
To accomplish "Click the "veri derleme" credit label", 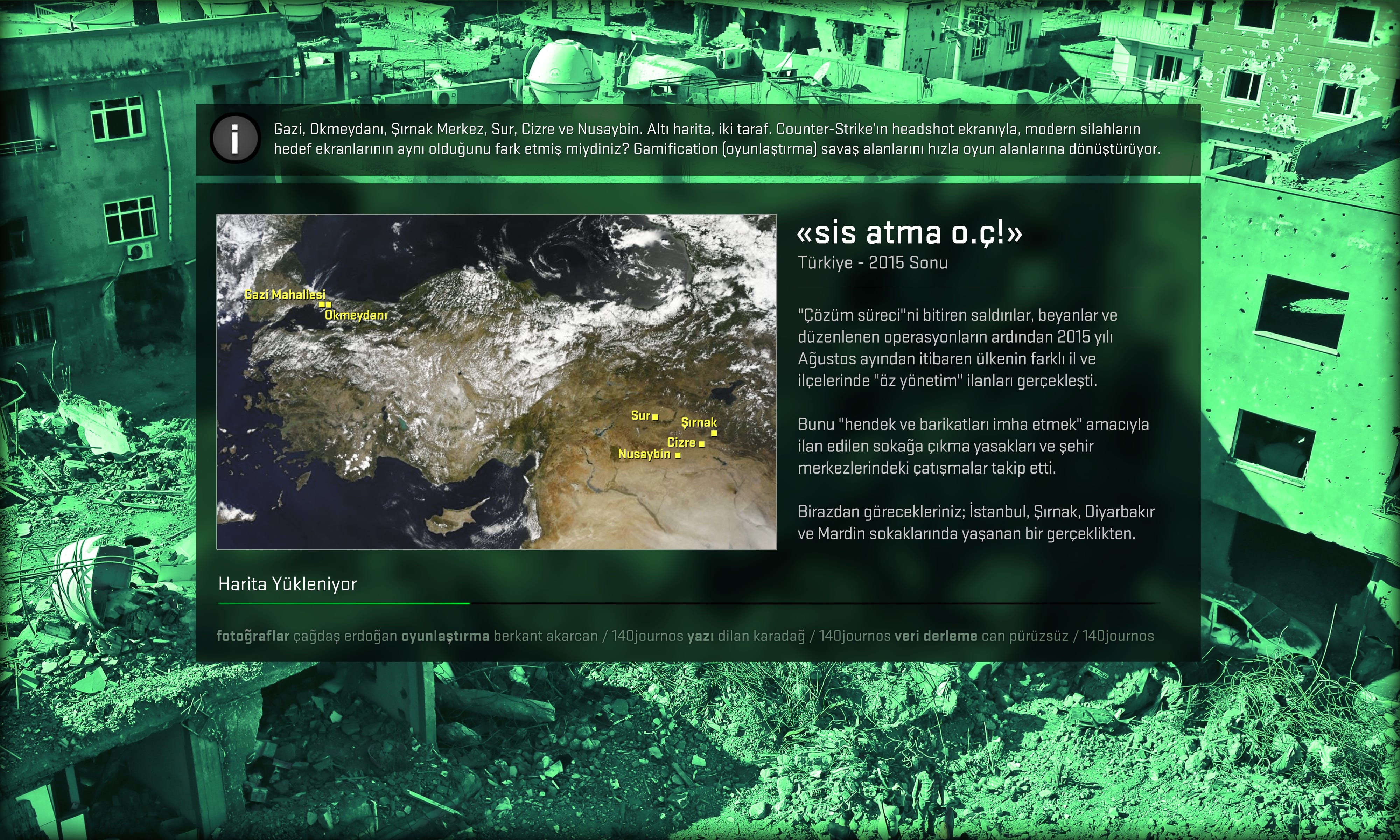I will 936,636.
